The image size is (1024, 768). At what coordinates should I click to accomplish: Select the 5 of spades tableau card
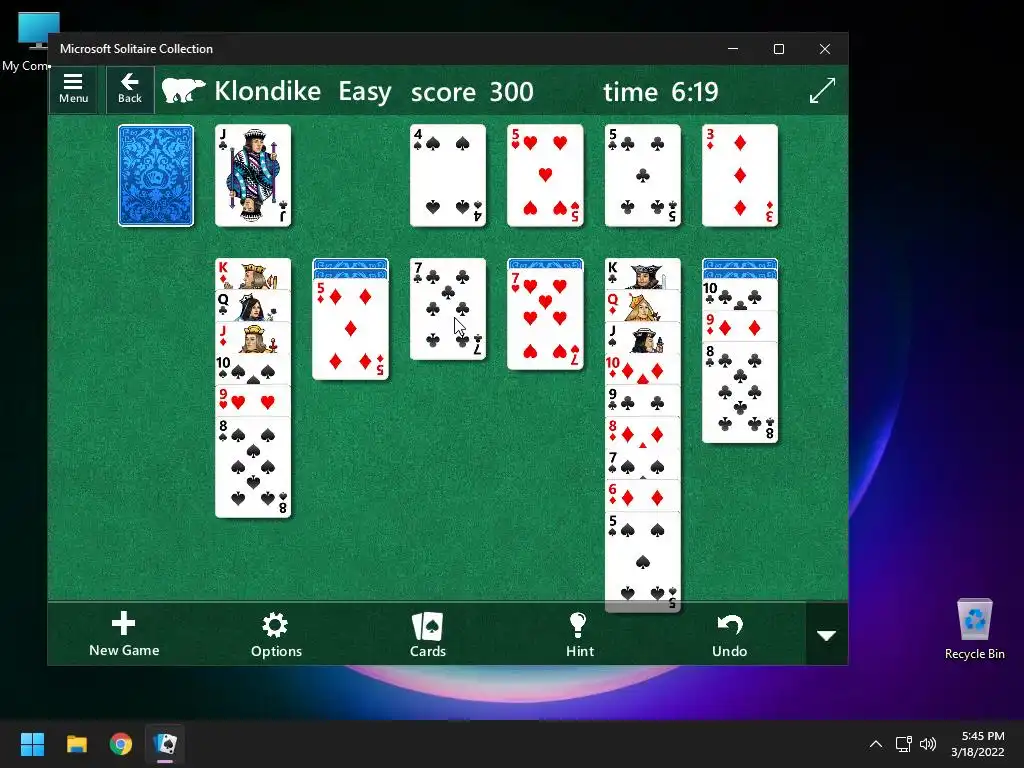click(x=643, y=562)
